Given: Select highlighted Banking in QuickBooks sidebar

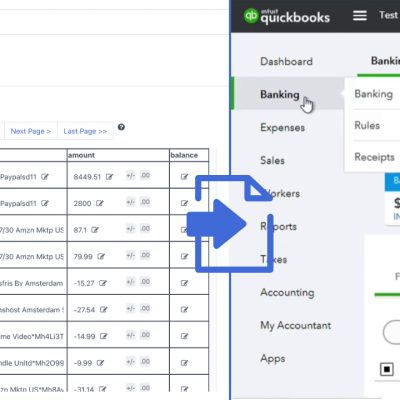Looking at the screenshot, I should click(280, 95).
